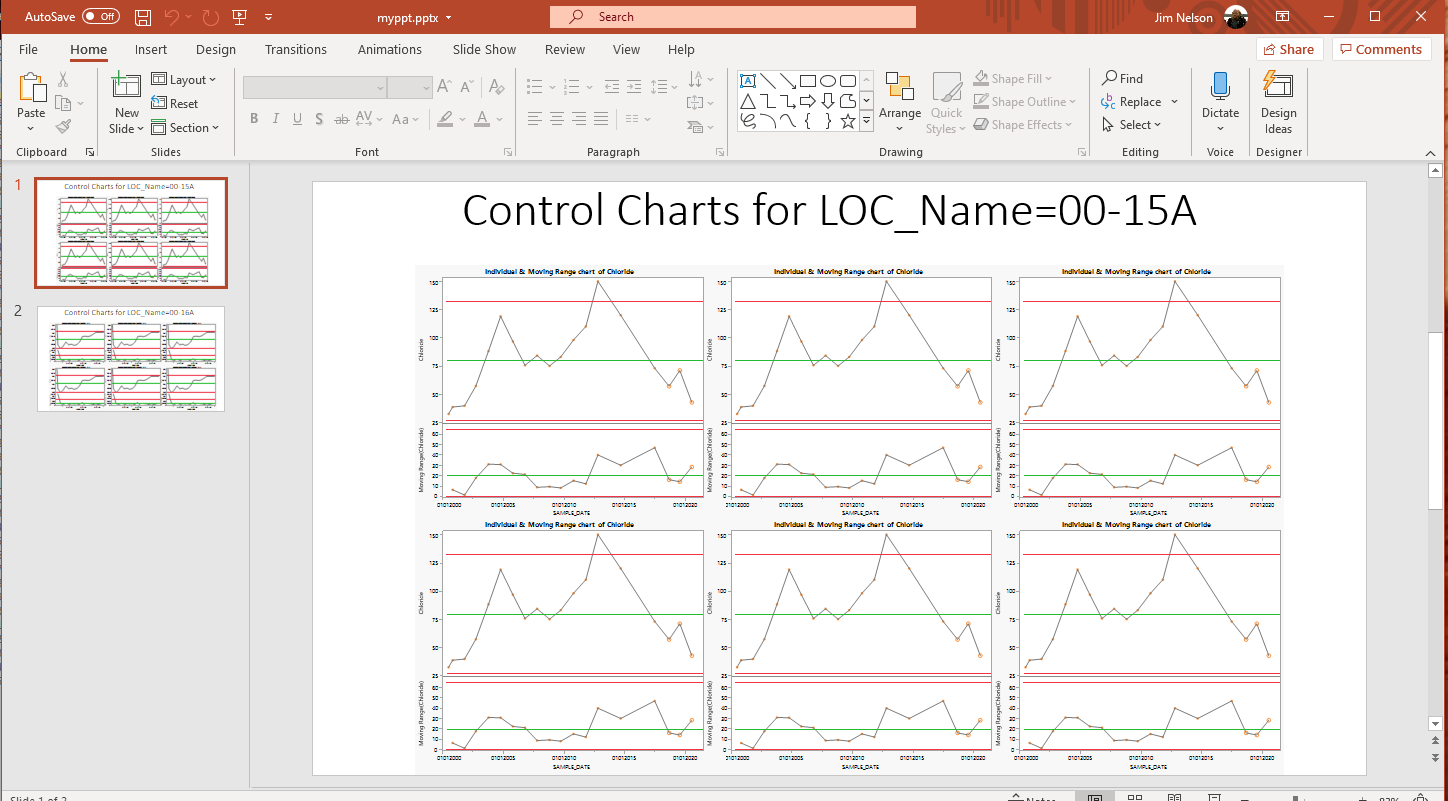Open the Comments pane
The height and width of the screenshot is (801, 1448).
[1381, 48]
